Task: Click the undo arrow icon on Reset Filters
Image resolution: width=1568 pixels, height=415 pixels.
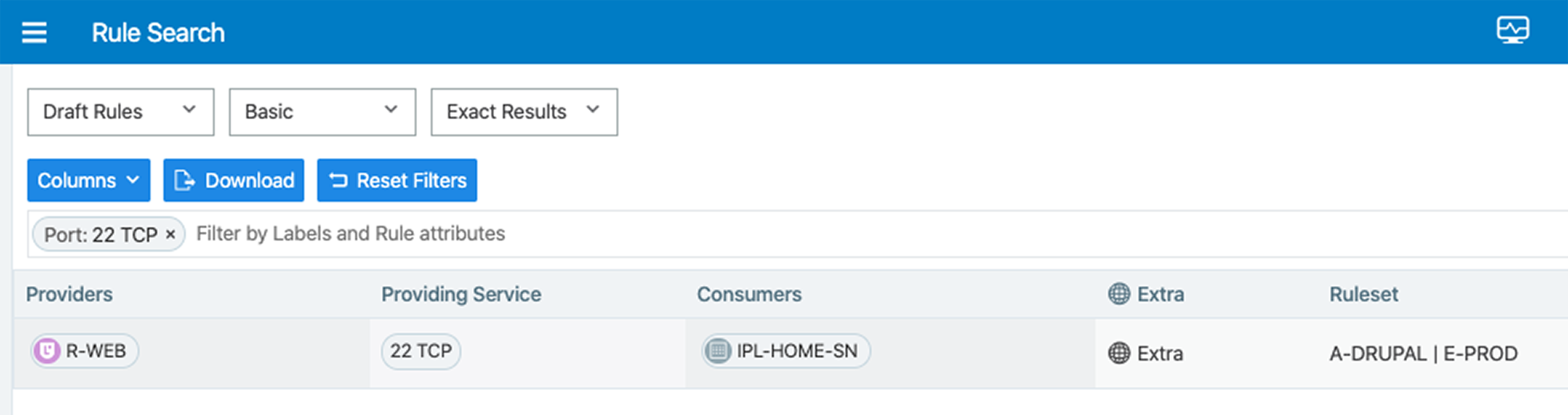Action: pyautogui.click(x=339, y=180)
